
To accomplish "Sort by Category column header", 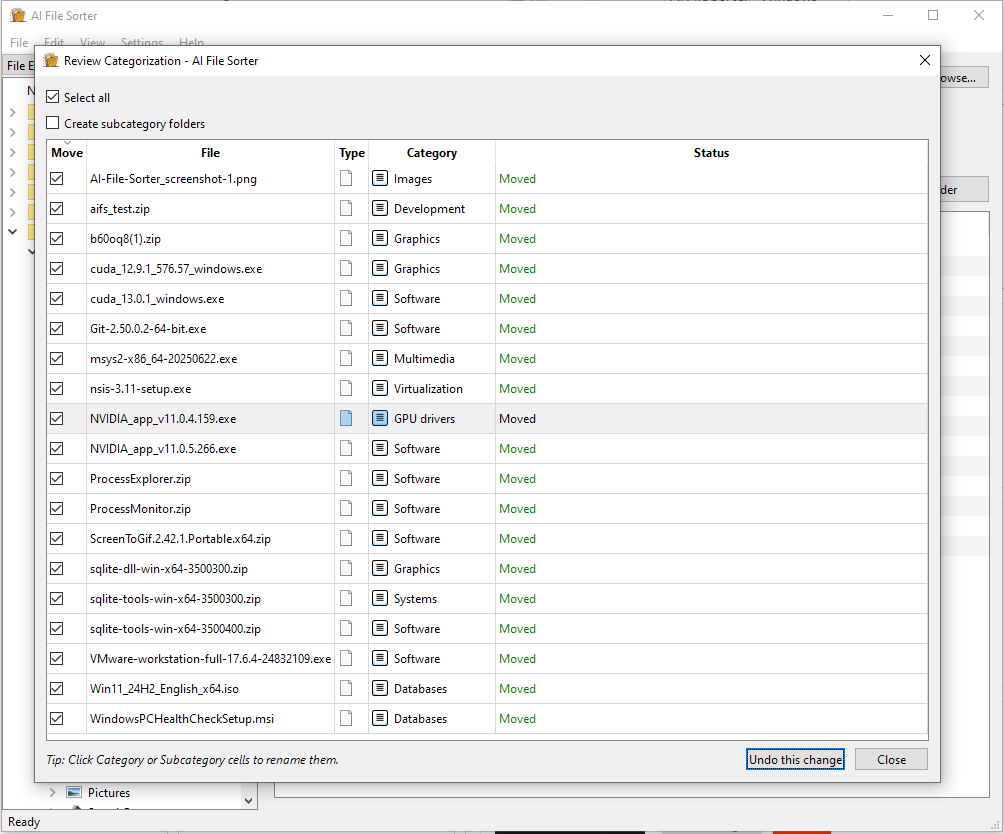I will pos(432,153).
